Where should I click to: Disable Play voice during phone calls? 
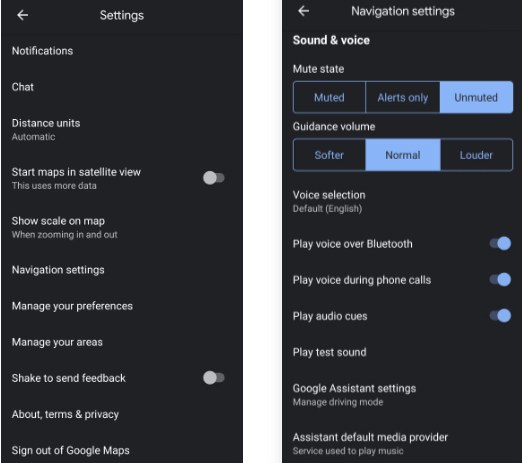pyautogui.click(x=500, y=279)
